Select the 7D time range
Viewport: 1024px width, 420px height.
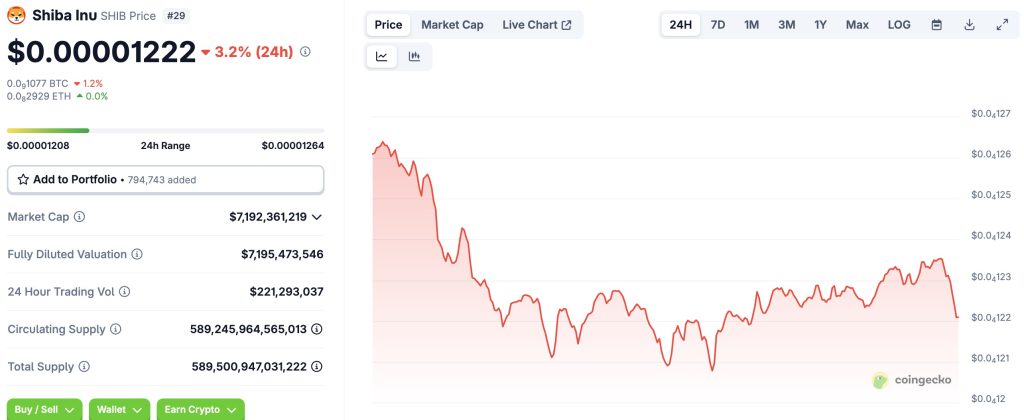[718, 25]
